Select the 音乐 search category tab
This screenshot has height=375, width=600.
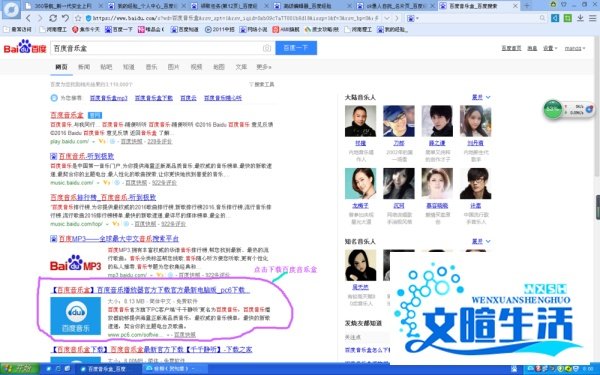coord(151,67)
